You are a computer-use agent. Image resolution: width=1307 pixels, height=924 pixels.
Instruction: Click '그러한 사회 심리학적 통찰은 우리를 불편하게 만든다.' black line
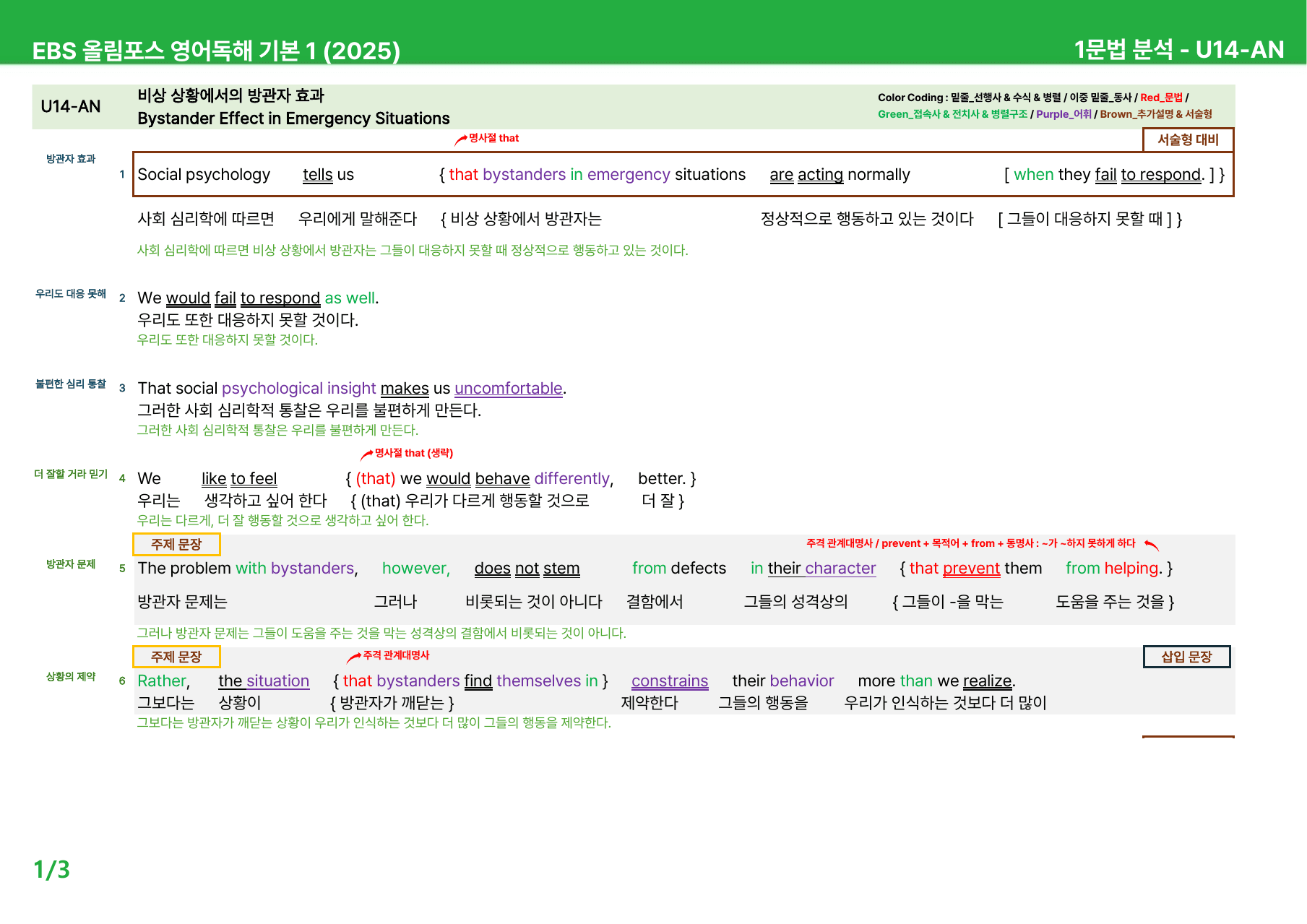[x=309, y=410]
